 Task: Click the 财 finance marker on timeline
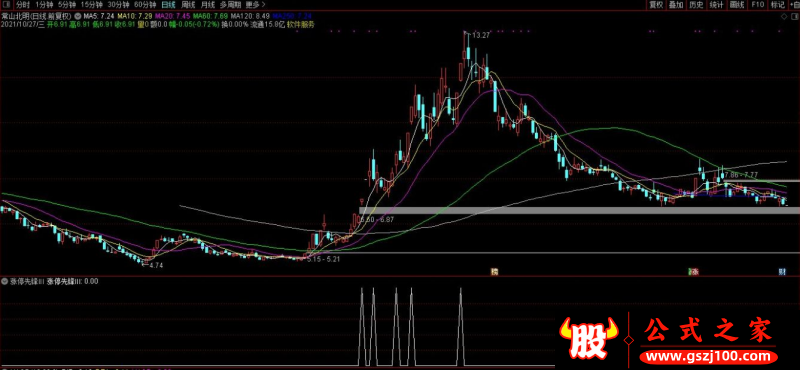pos(782,272)
